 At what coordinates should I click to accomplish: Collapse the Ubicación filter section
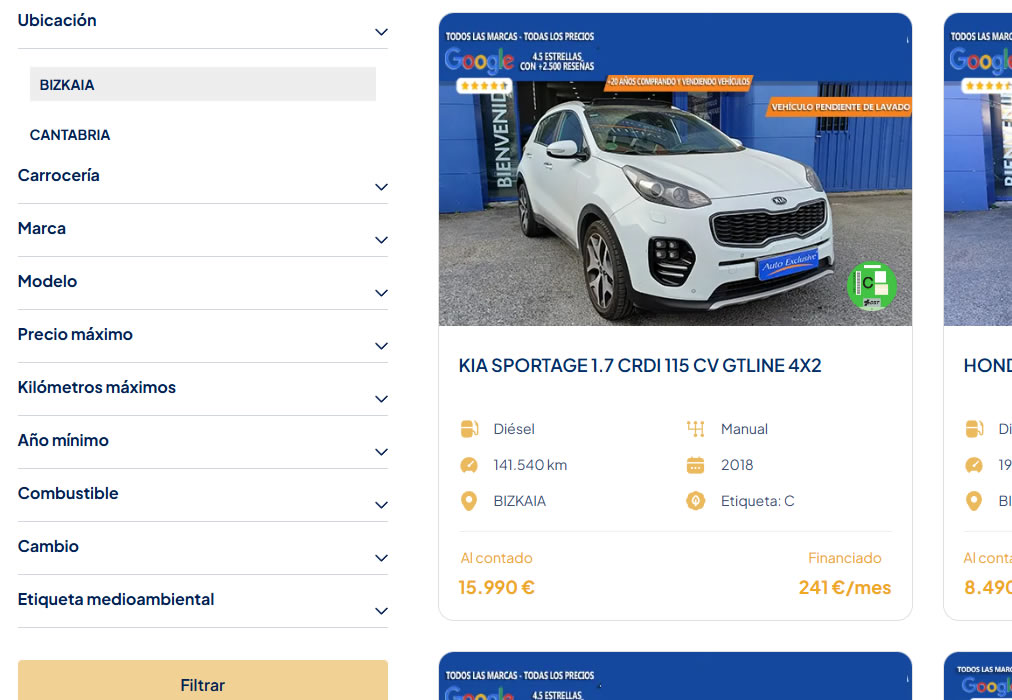381,32
